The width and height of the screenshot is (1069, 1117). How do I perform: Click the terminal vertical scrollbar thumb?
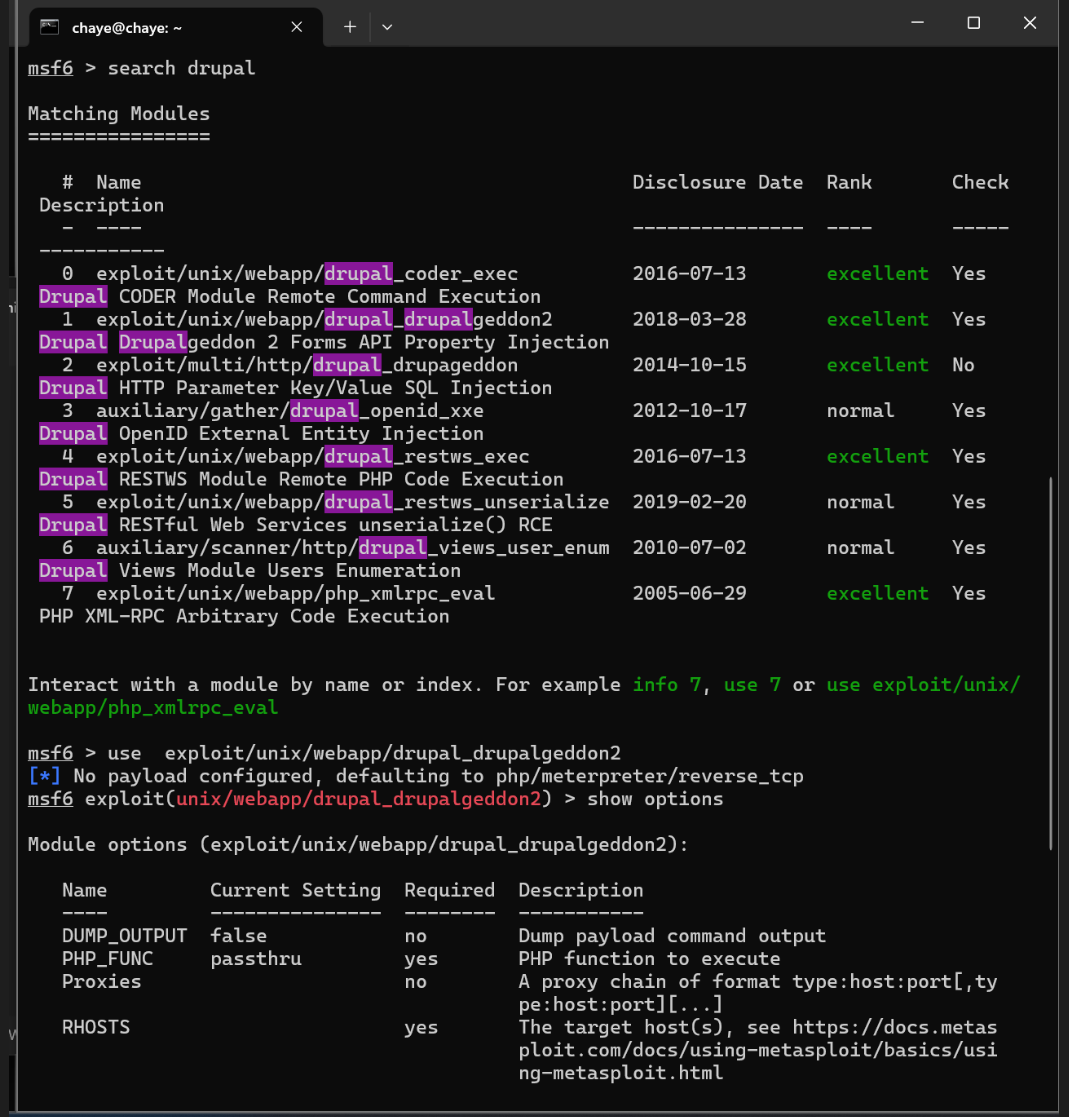[1050, 663]
